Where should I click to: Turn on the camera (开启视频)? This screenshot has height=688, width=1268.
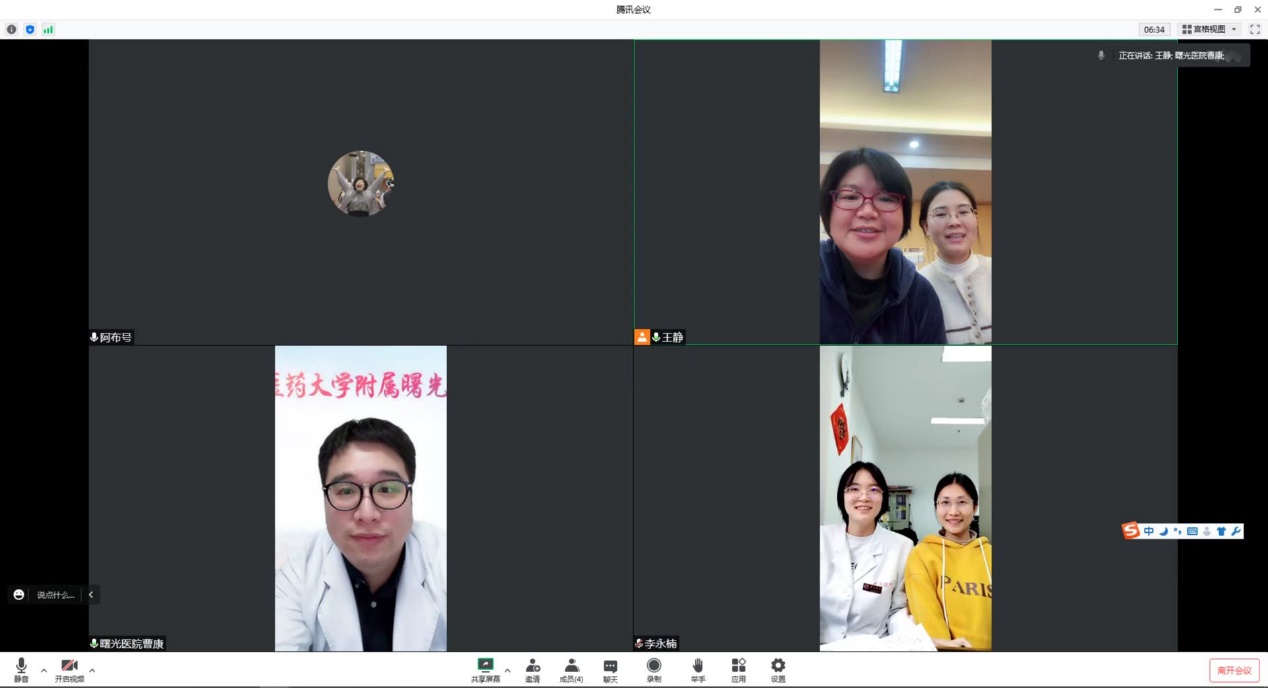(69, 669)
